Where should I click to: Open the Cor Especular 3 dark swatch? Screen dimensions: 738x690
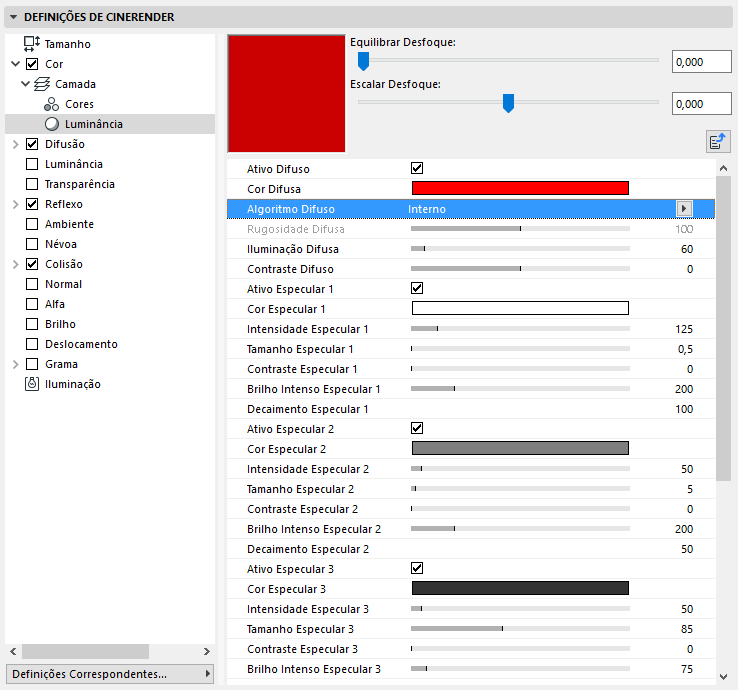pos(520,588)
